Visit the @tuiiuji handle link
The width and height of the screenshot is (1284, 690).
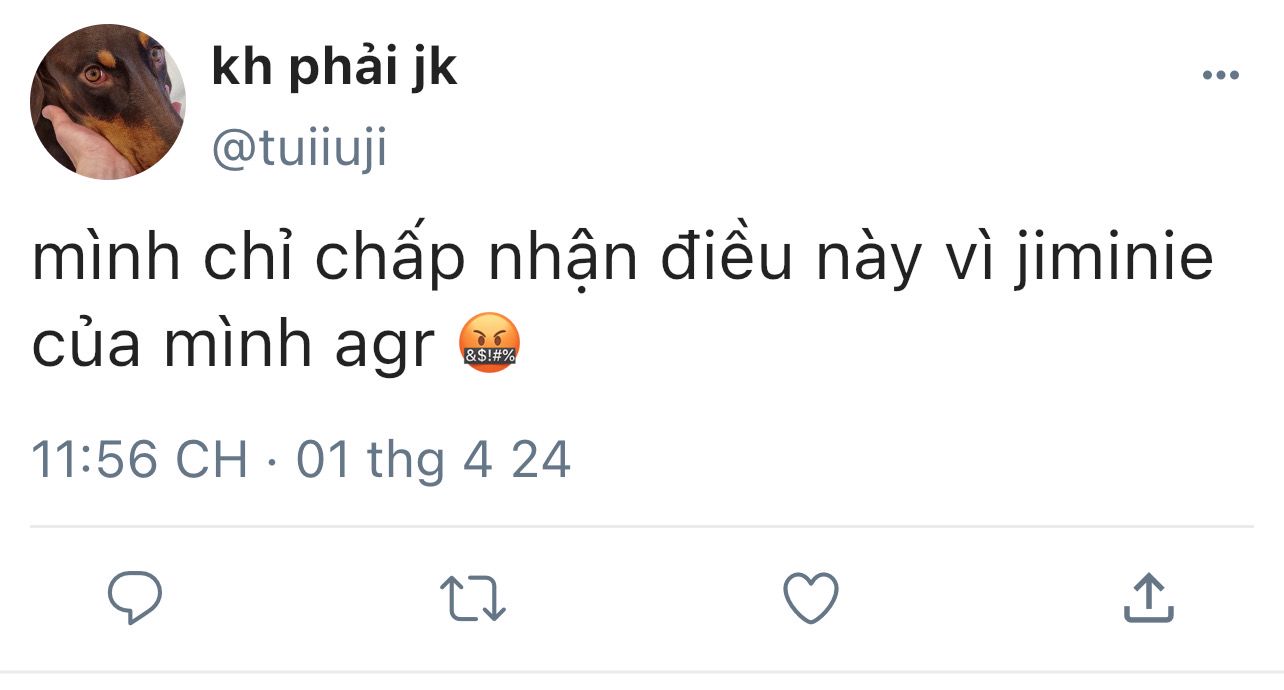point(298,151)
